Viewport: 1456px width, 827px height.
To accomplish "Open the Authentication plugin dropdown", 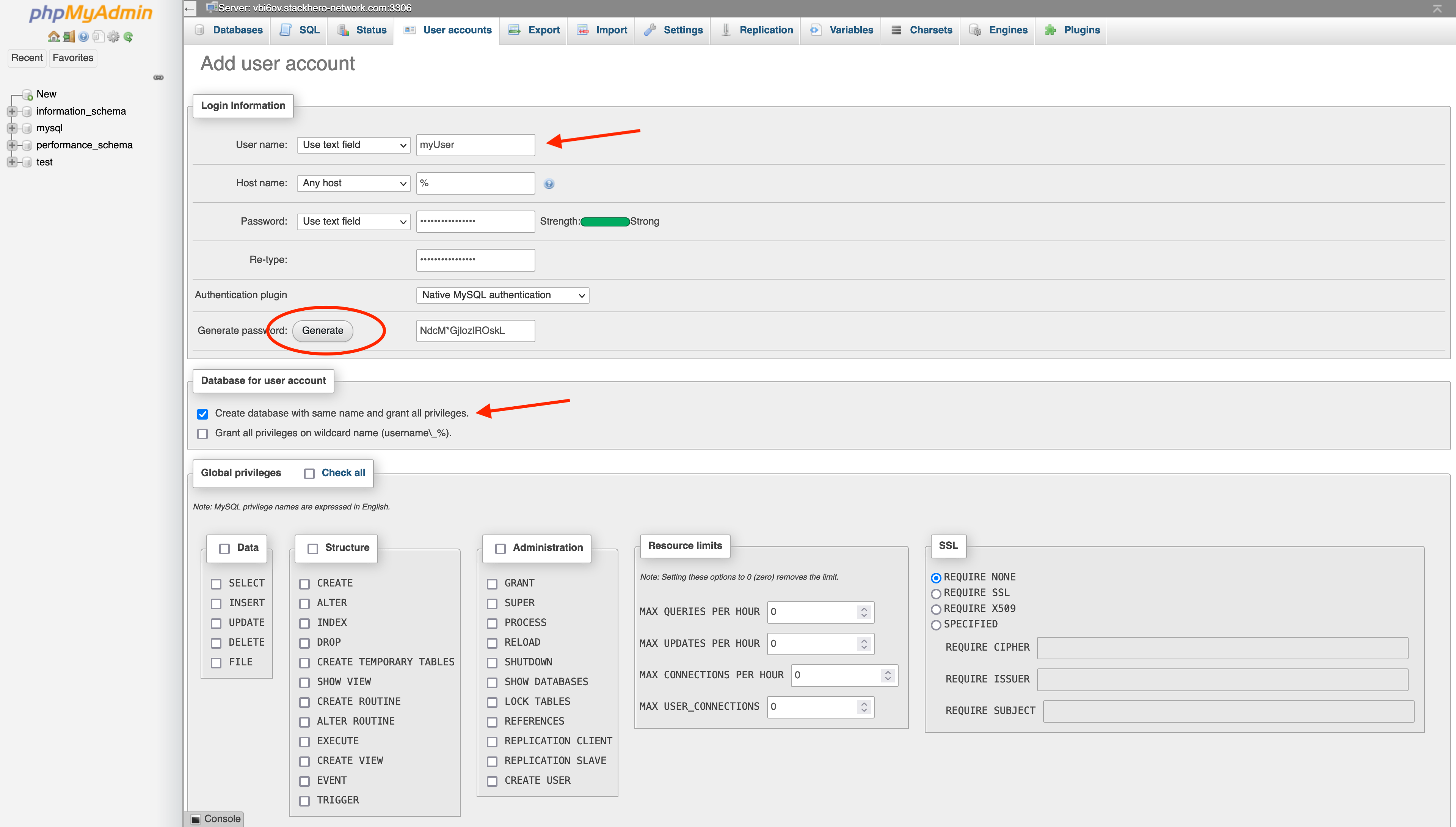I will coord(502,295).
